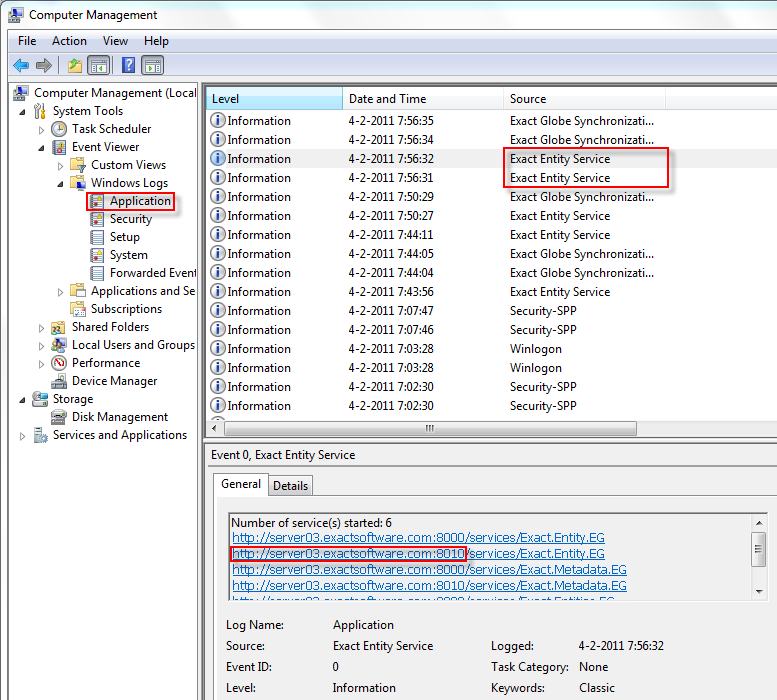Image resolution: width=777 pixels, height=700 pixels.
Task: Switch to the Details tab
Action: click(290, 486)
